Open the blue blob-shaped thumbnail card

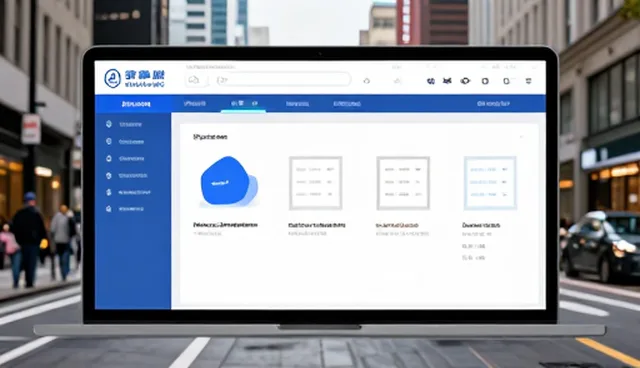coord(229,181)
